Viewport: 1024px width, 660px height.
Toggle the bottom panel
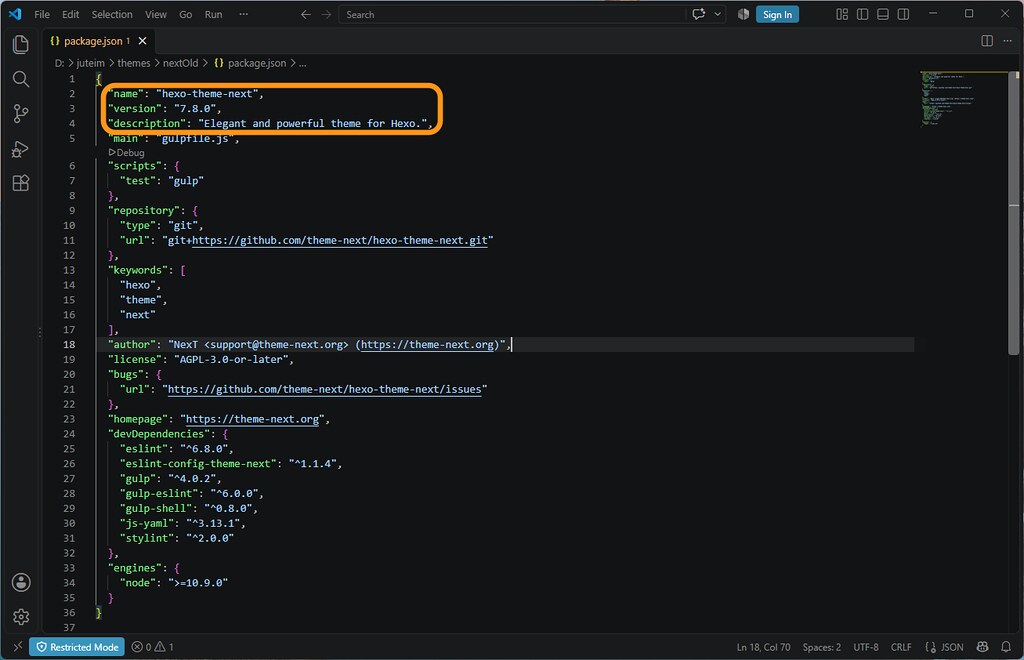[883, 14]
